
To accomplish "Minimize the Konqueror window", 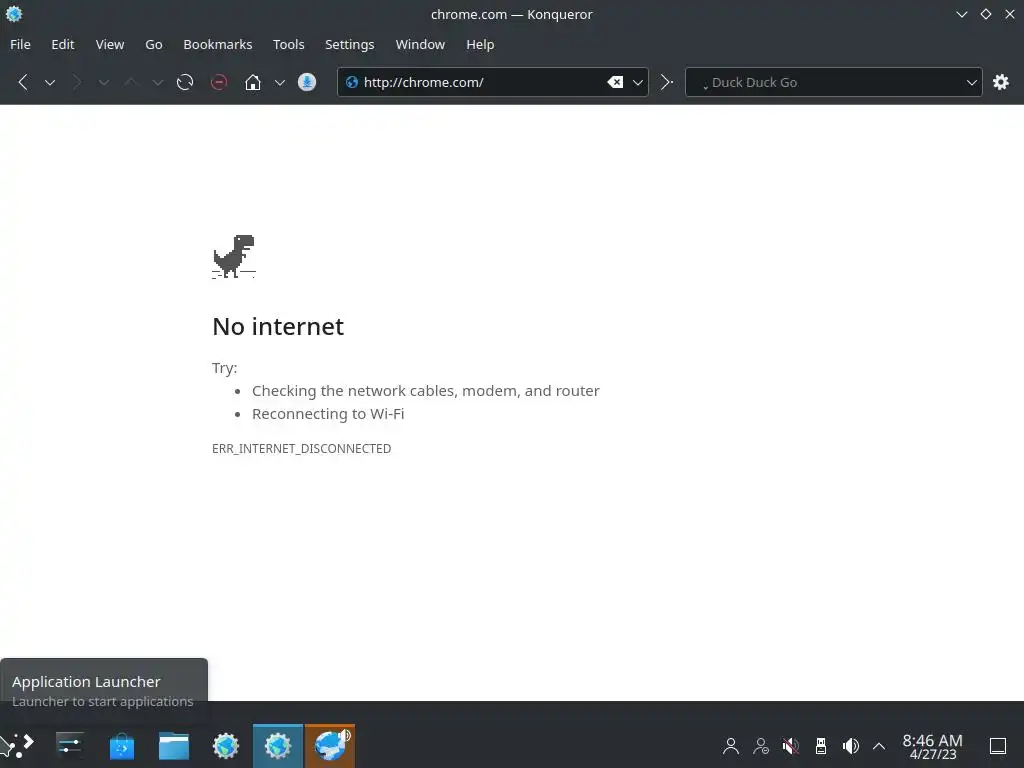I will [961, 14].
